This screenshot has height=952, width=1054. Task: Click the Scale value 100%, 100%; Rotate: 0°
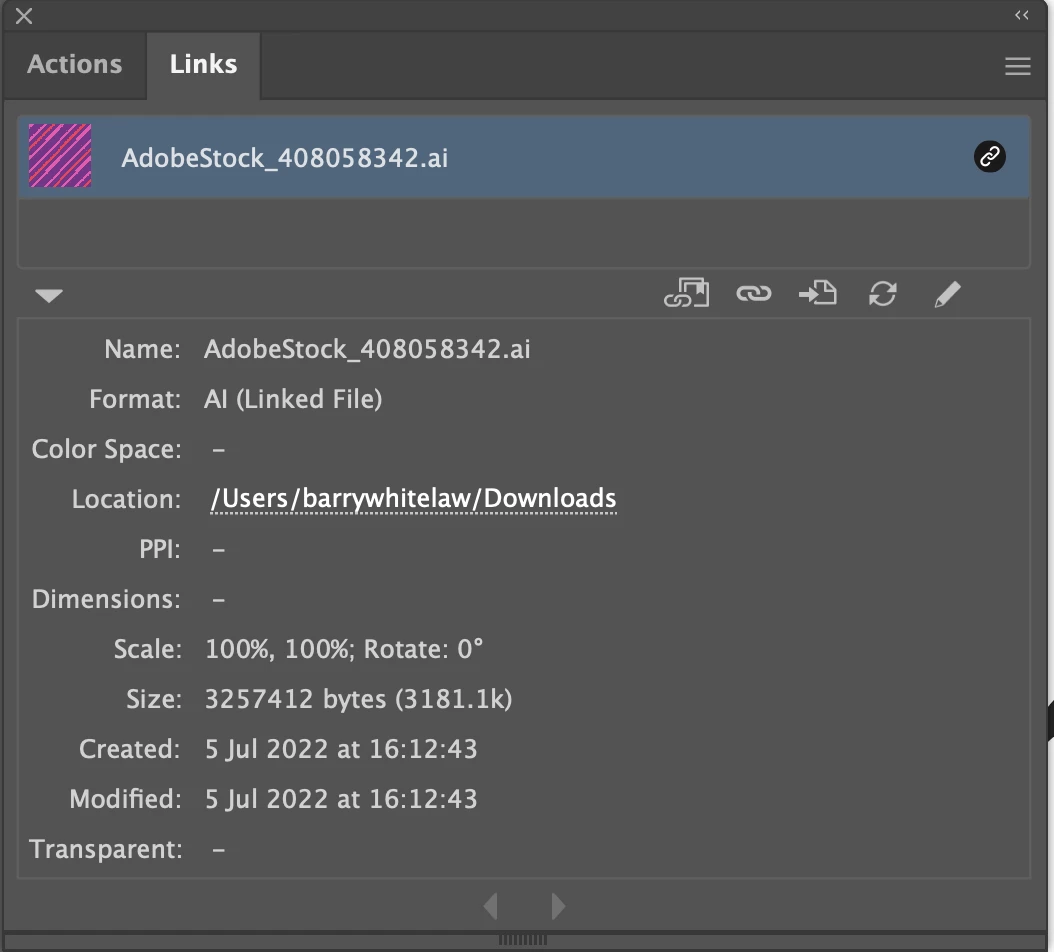(343, 649)
